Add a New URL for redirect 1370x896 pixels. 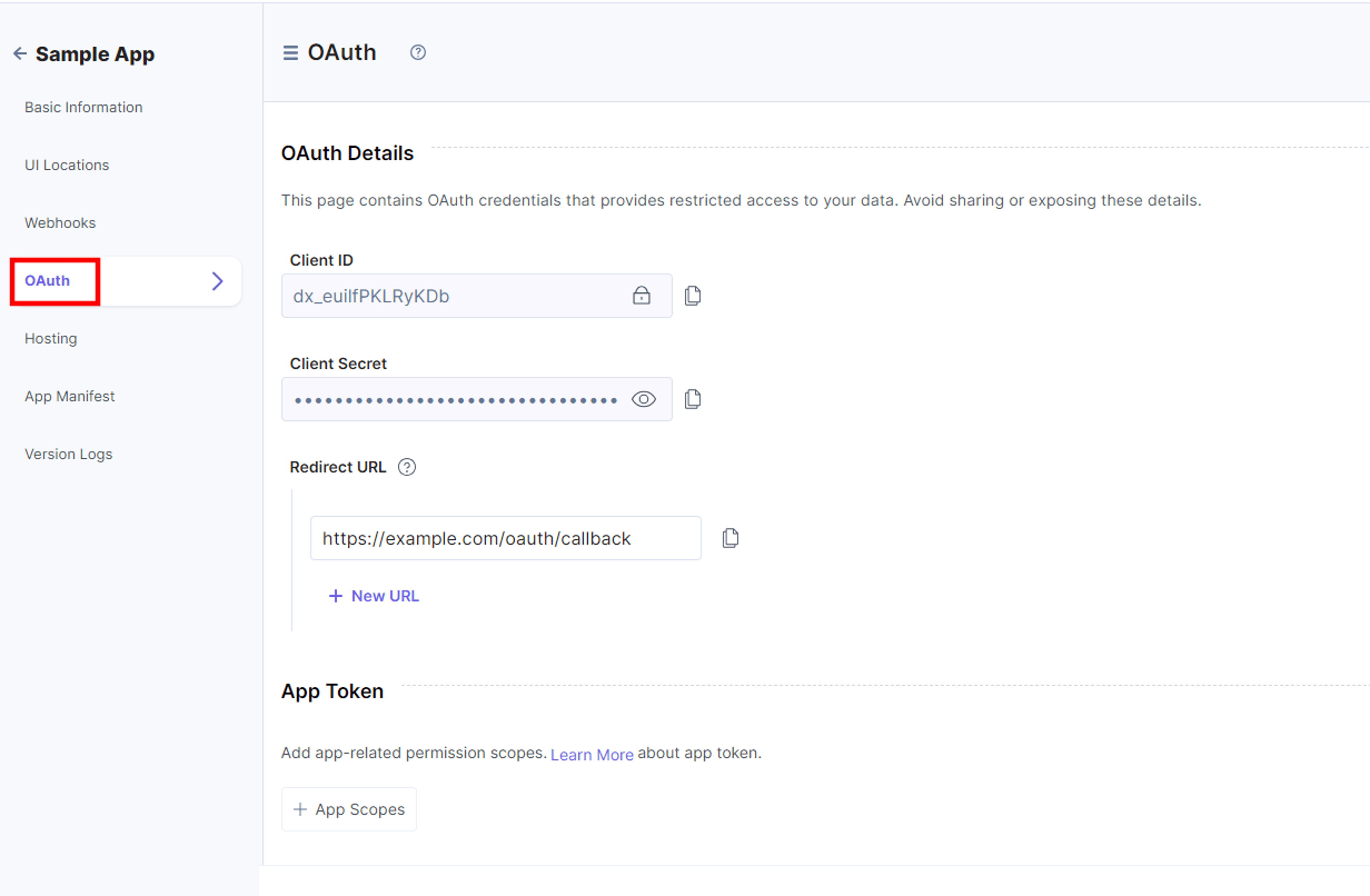[x=374, y=596]
